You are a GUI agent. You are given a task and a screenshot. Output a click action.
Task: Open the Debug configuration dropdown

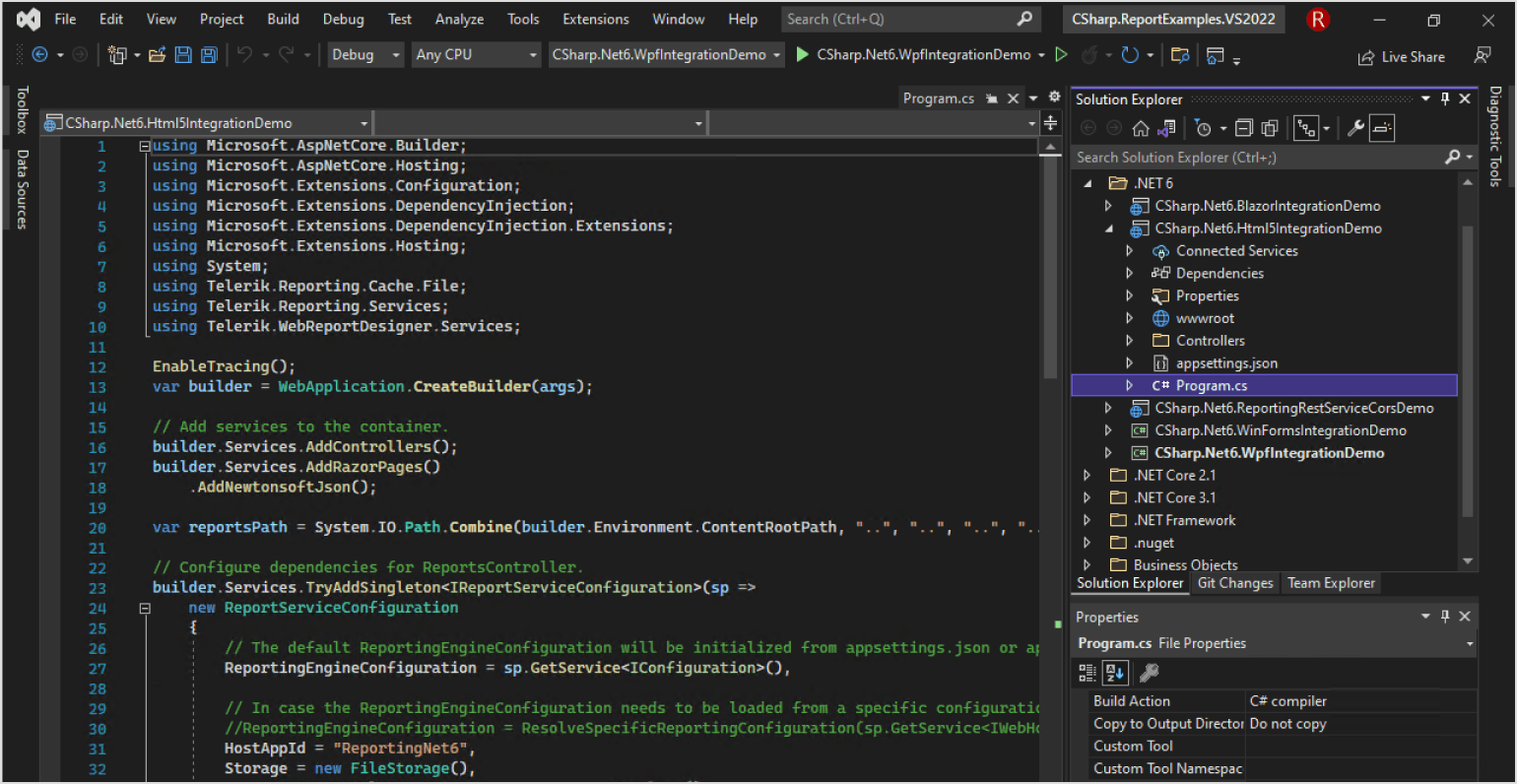(x=365, y=55)
